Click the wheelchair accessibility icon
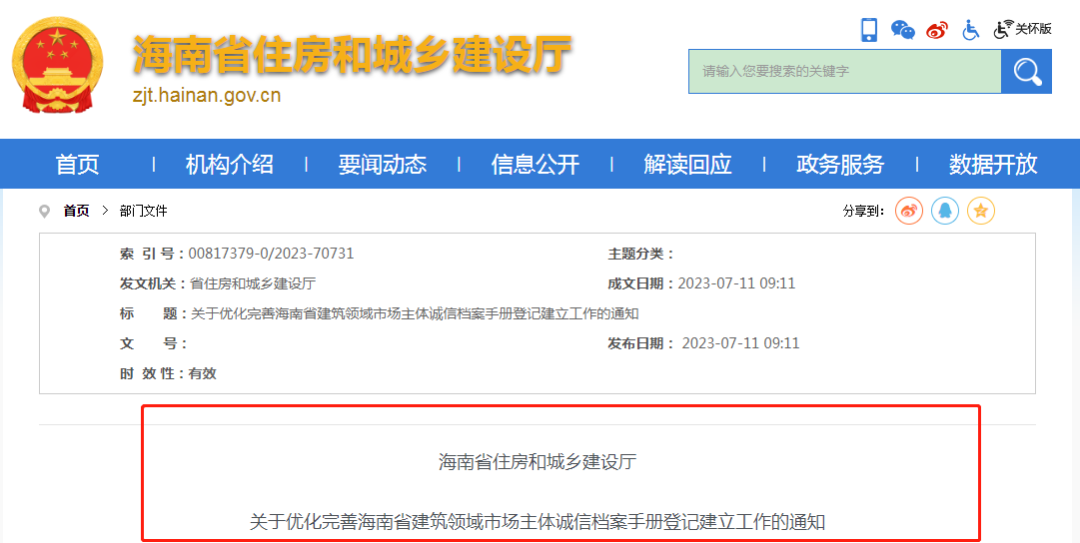 click(x=970, y=30)
